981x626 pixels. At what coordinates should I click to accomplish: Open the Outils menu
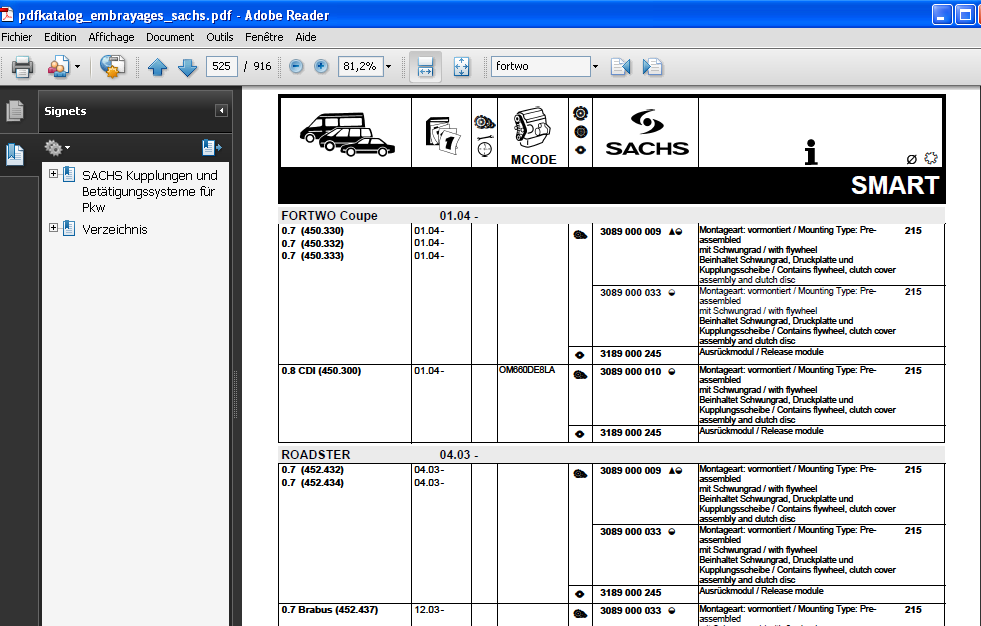[x=220, y=37]
